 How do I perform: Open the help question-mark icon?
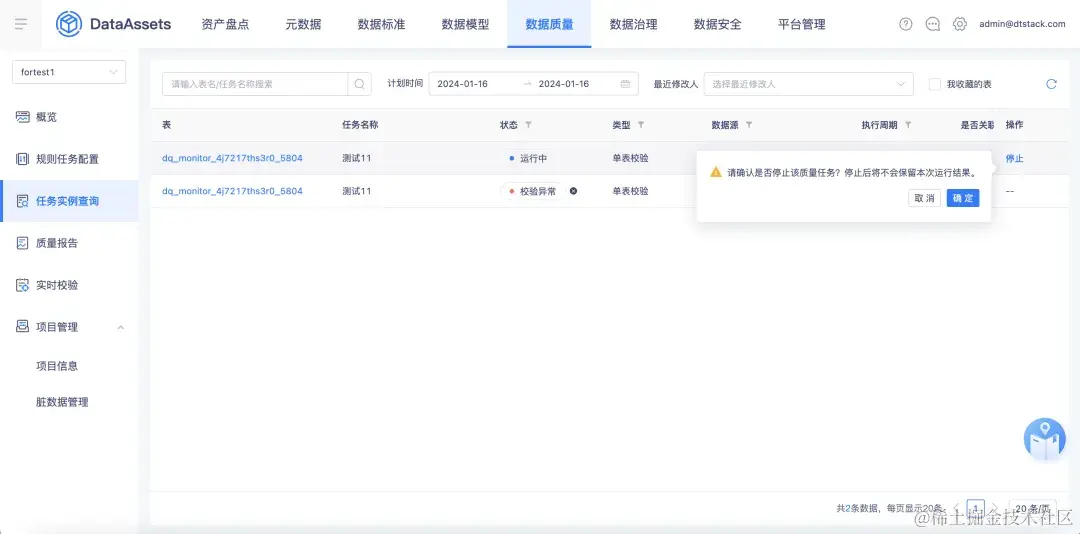pyautogui.click(x=906, y=24)
